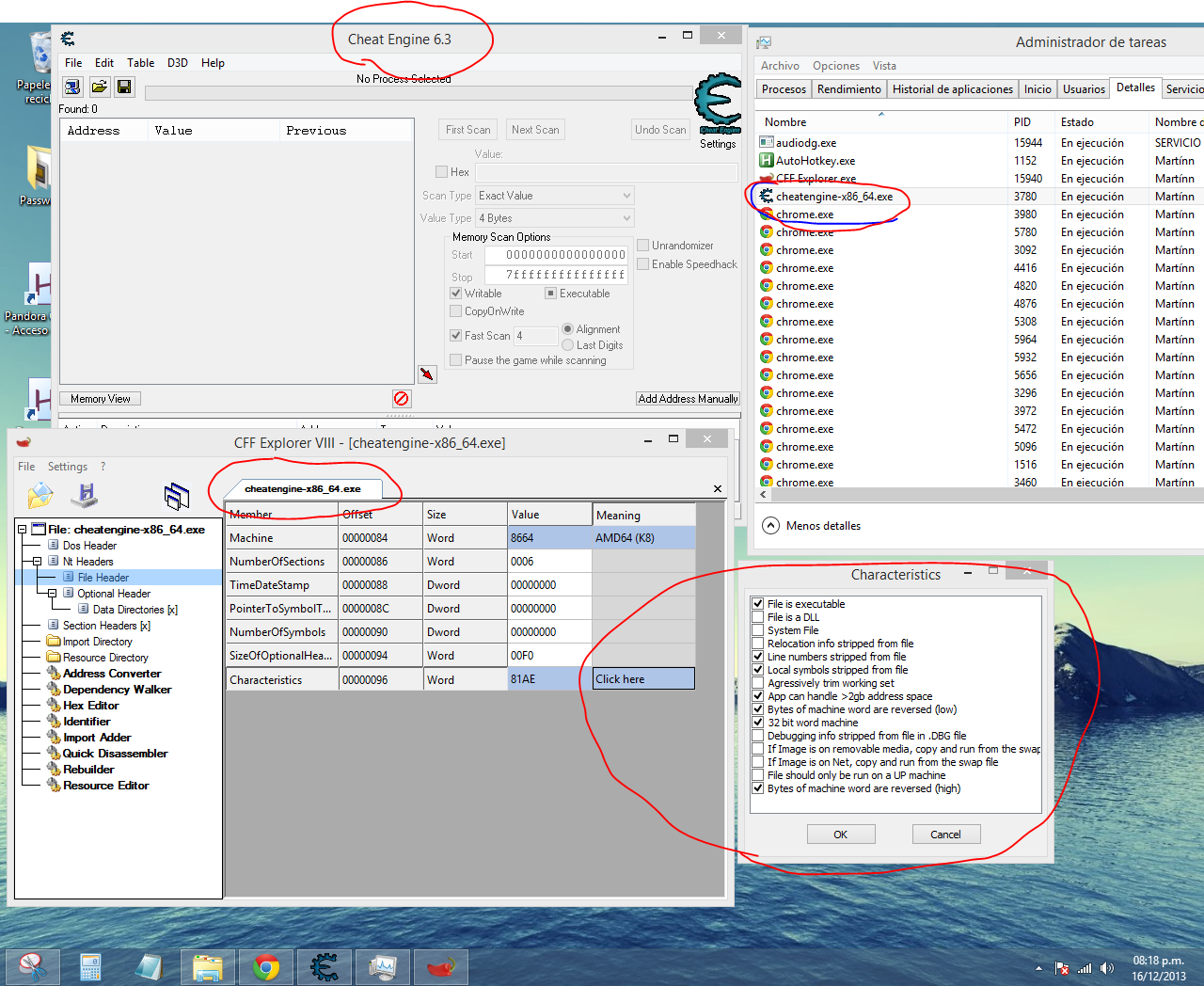Open Import Adder in CFF tree
This screenshot has height=986, width=1204.
pos(97,738)
